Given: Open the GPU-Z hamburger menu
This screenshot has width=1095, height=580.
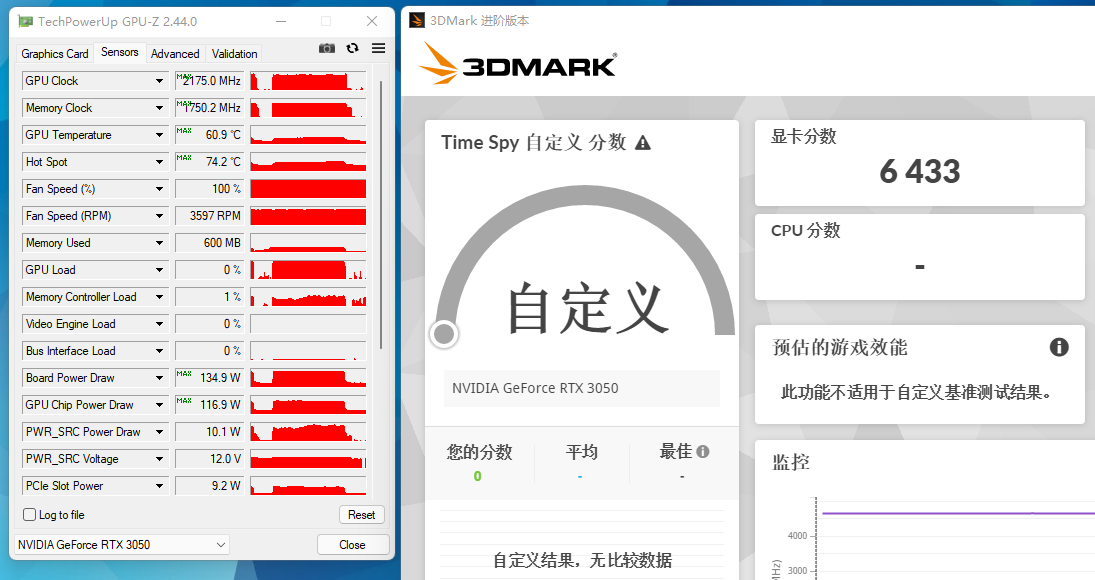Looking at the screenshot, I should tap(378, 48).
